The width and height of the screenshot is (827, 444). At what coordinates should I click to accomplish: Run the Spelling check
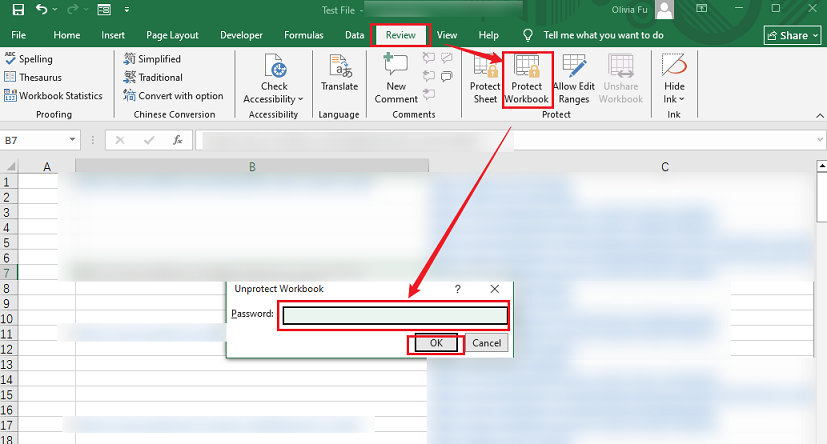click(x=29, y=59)
